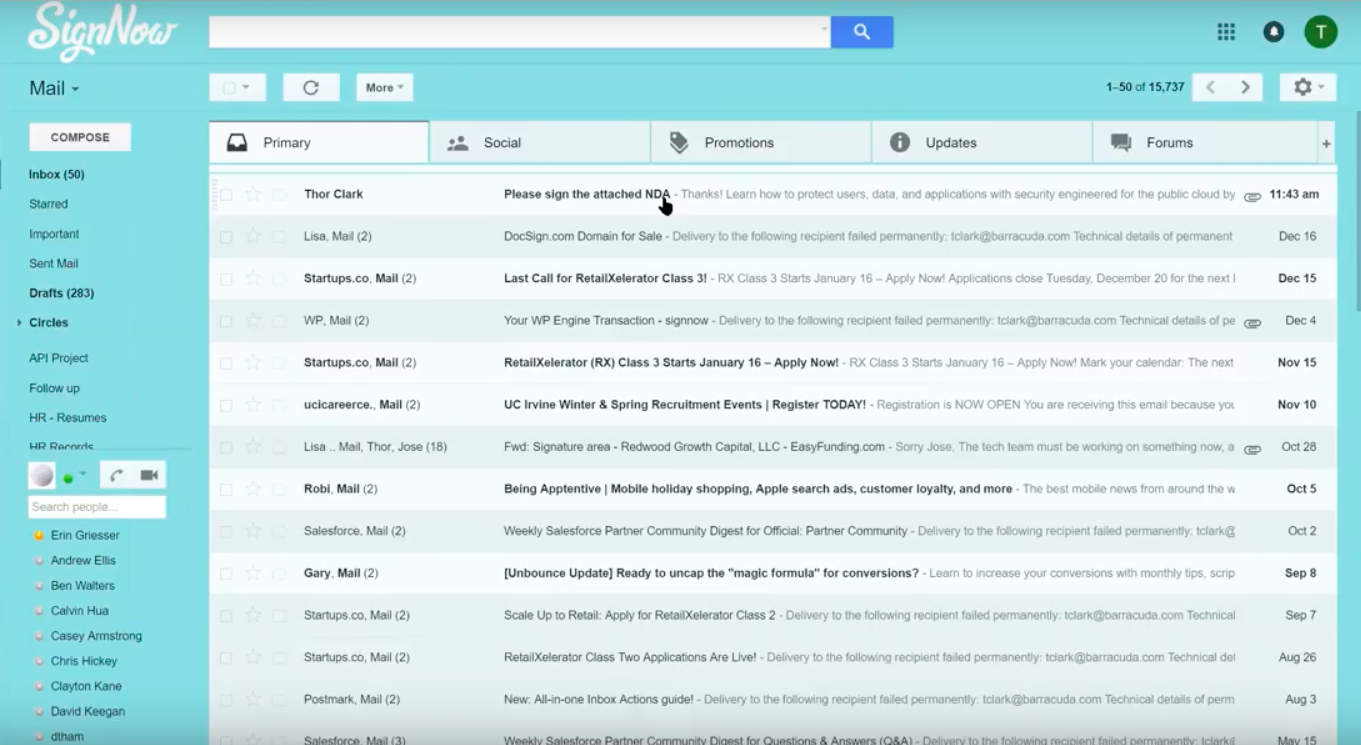The width and height of the screenshot is (1361, 745).
Task: Click the Search people input field
Action: pos(96,507)
